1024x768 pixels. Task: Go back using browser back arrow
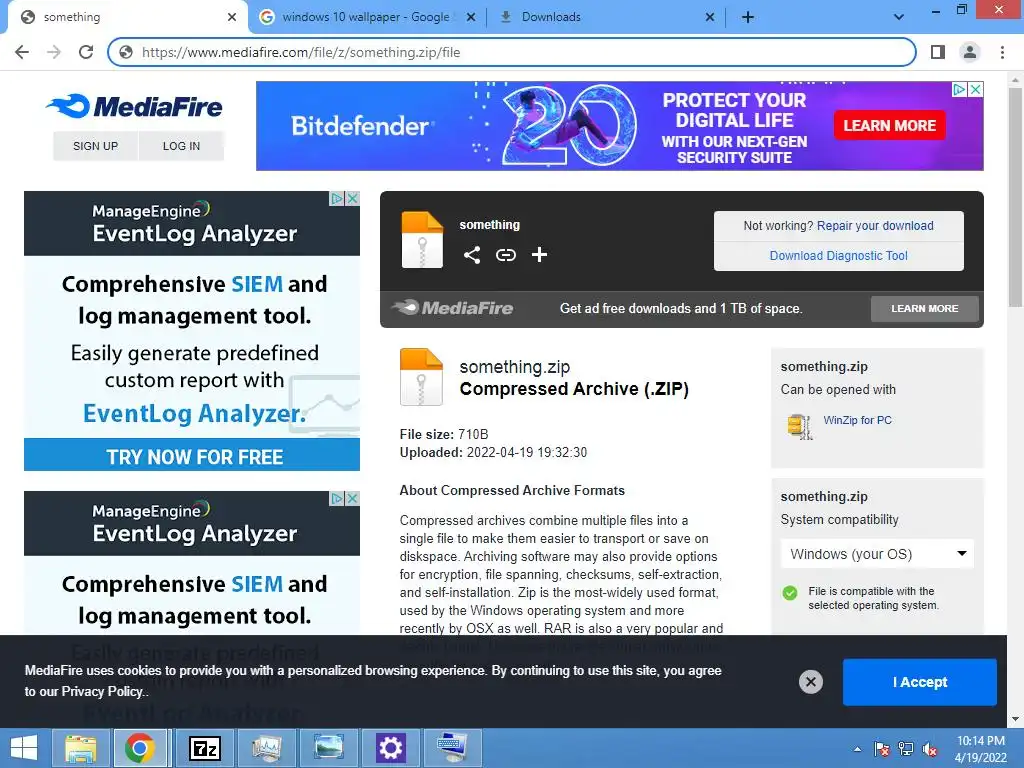coord(22,52)
